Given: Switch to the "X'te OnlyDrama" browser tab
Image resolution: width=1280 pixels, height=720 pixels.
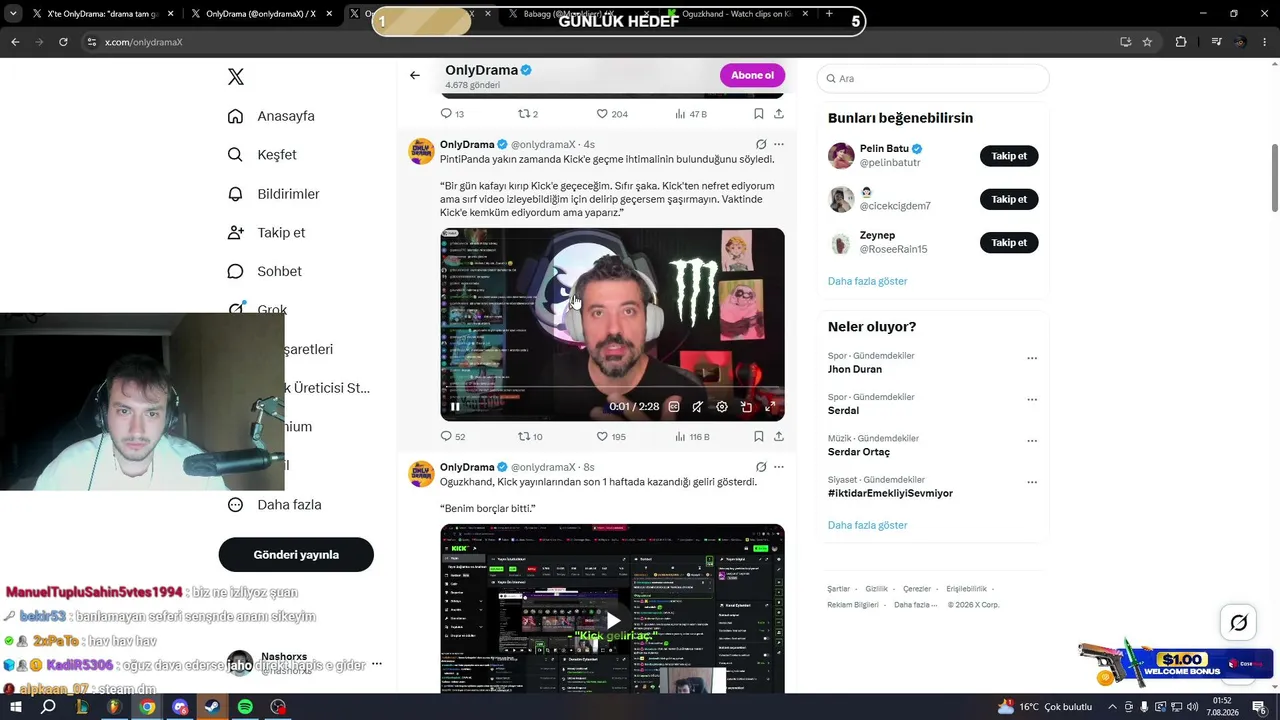Looking at the screenshot, I should 103,14.
